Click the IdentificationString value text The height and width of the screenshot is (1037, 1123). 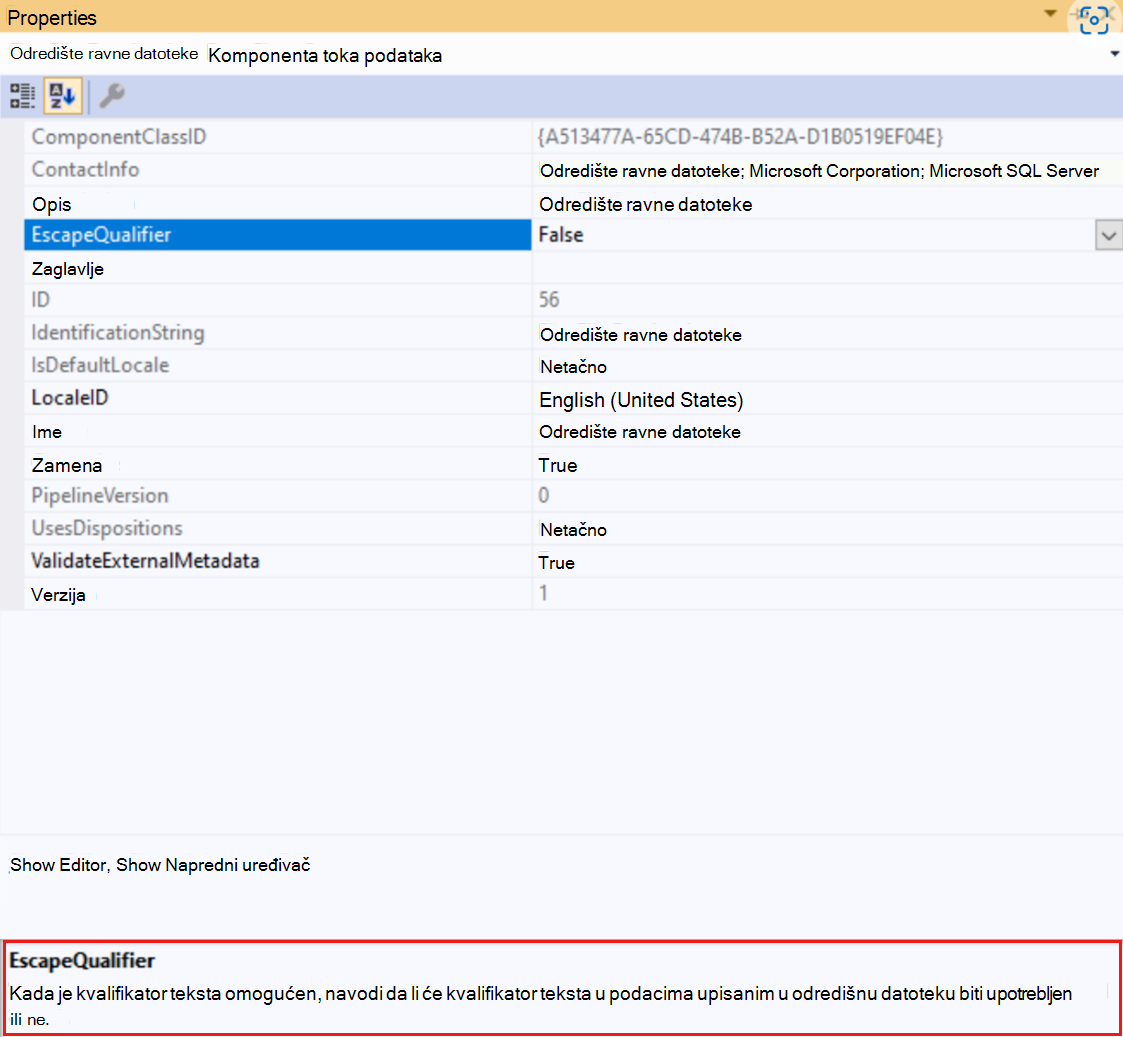click(x=640, y=335)
